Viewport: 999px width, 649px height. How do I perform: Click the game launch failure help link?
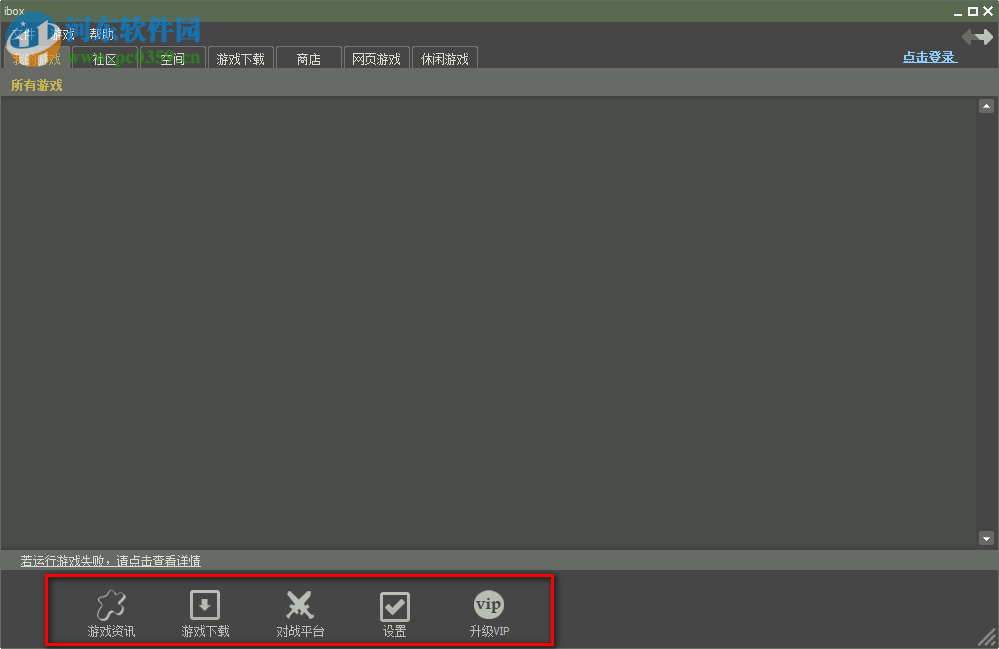point(110,560)
